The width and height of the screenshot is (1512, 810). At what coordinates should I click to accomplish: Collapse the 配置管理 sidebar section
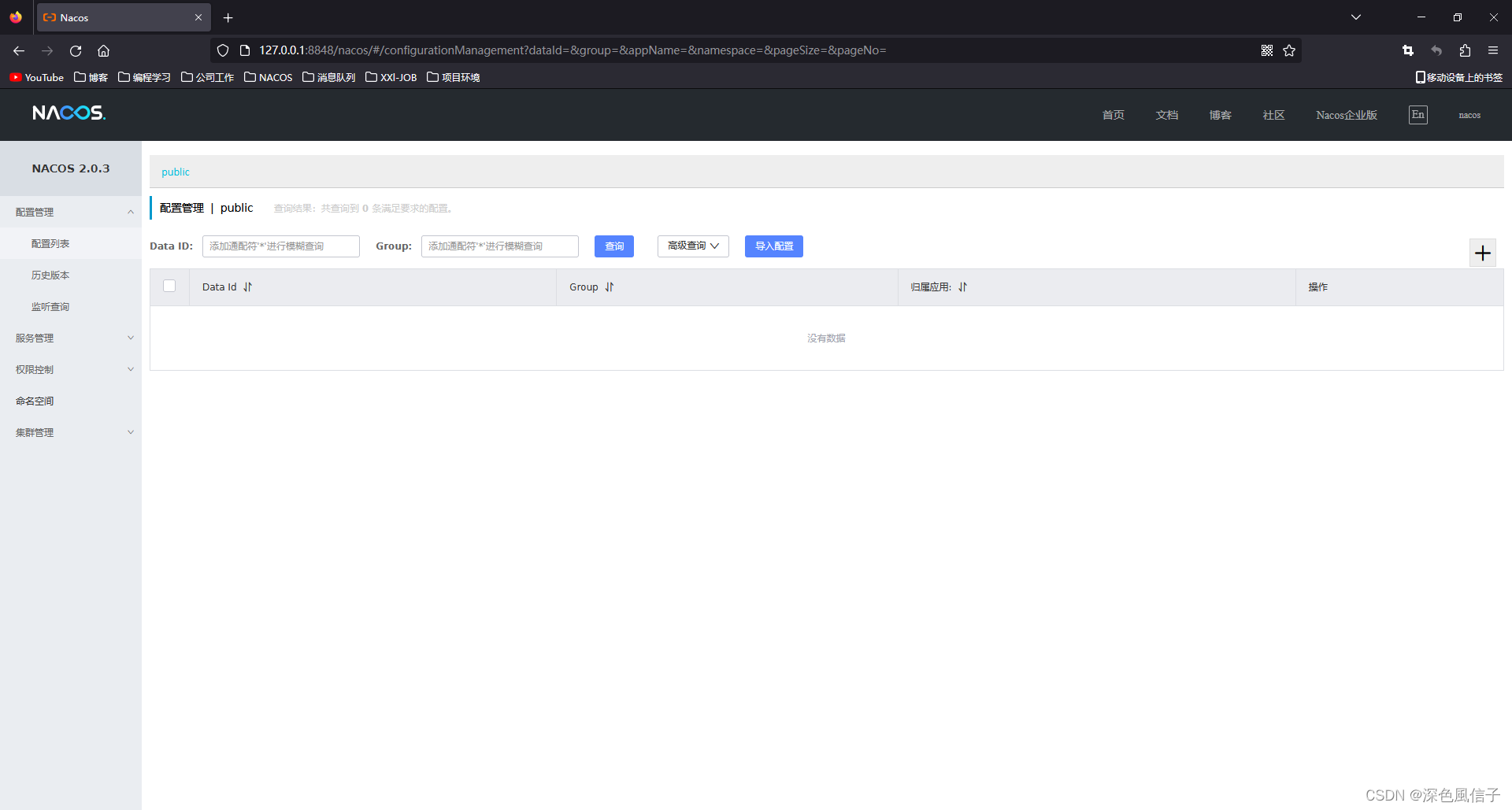click(71, 212)
